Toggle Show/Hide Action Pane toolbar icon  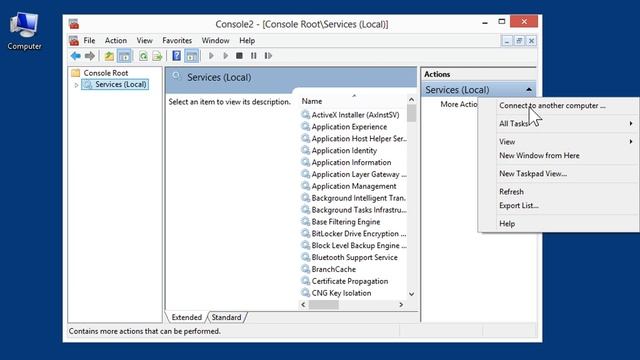tap(191, 56)
